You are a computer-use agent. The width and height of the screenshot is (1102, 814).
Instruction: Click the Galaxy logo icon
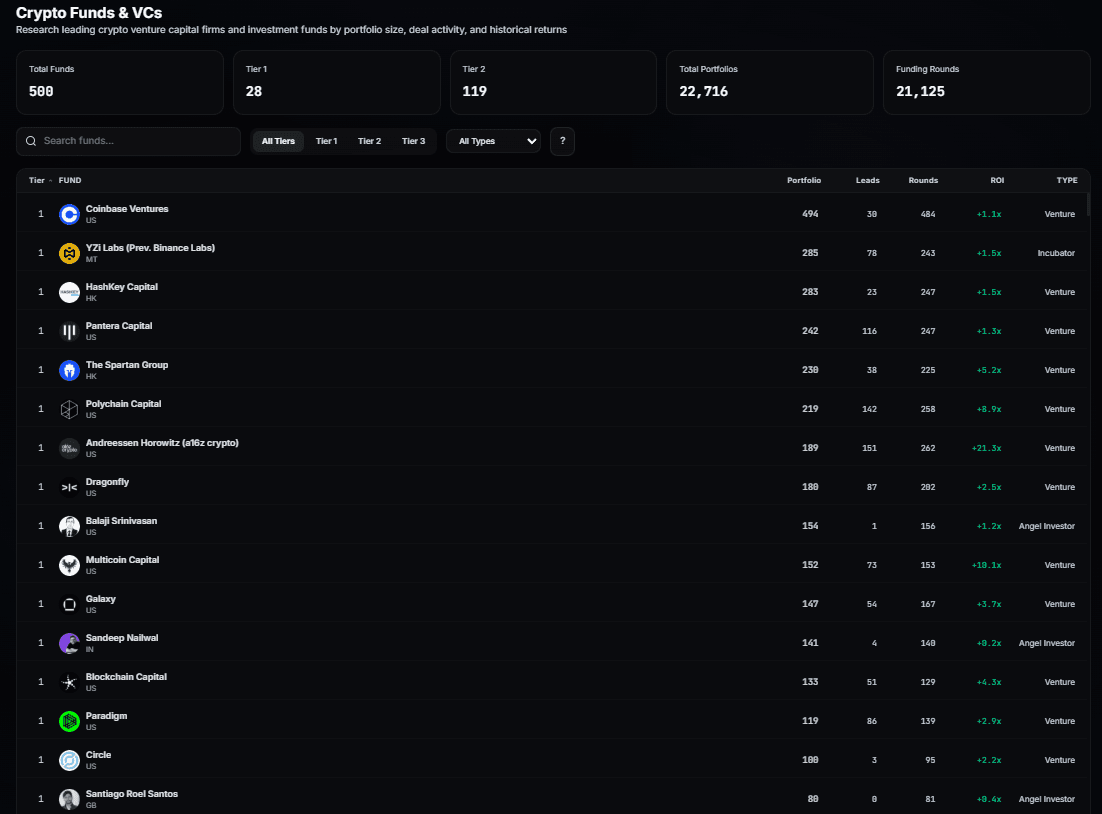69,605
